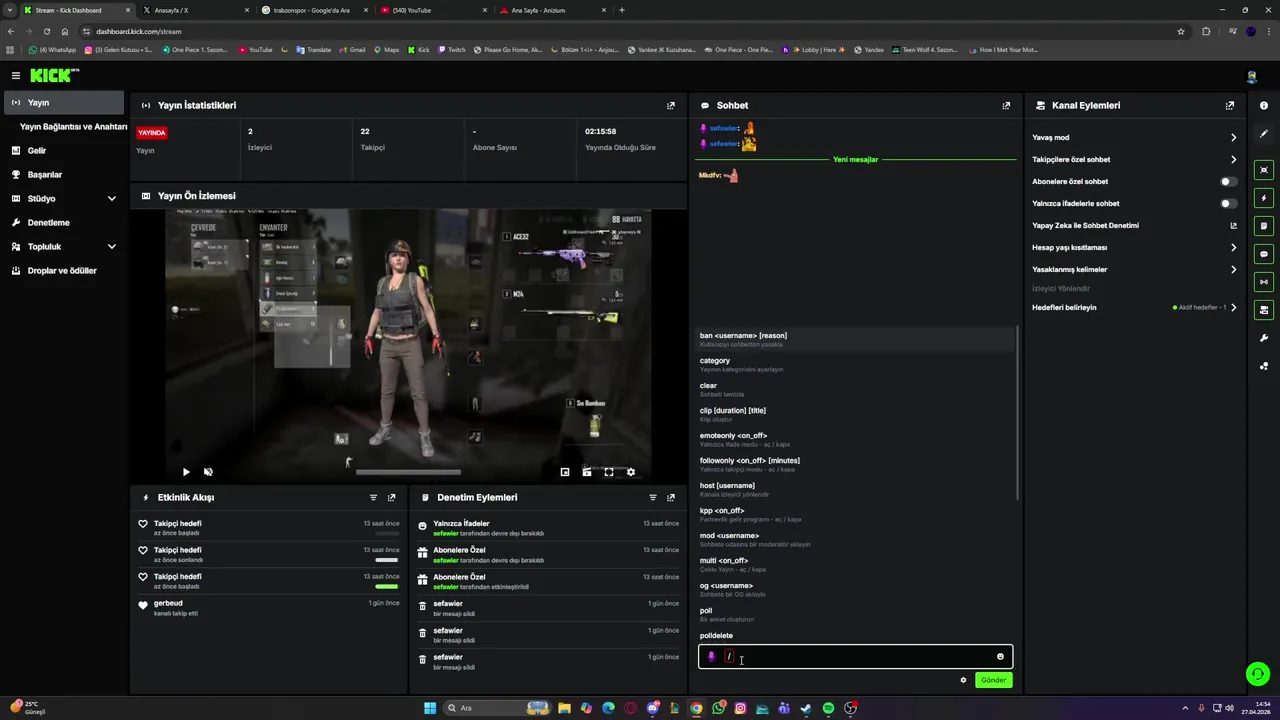The height and width of the screenshot is (720, 1280).
Task: Open Denetleme in the left sidebar
Action: pyautogui.click(x=64, y=223)
